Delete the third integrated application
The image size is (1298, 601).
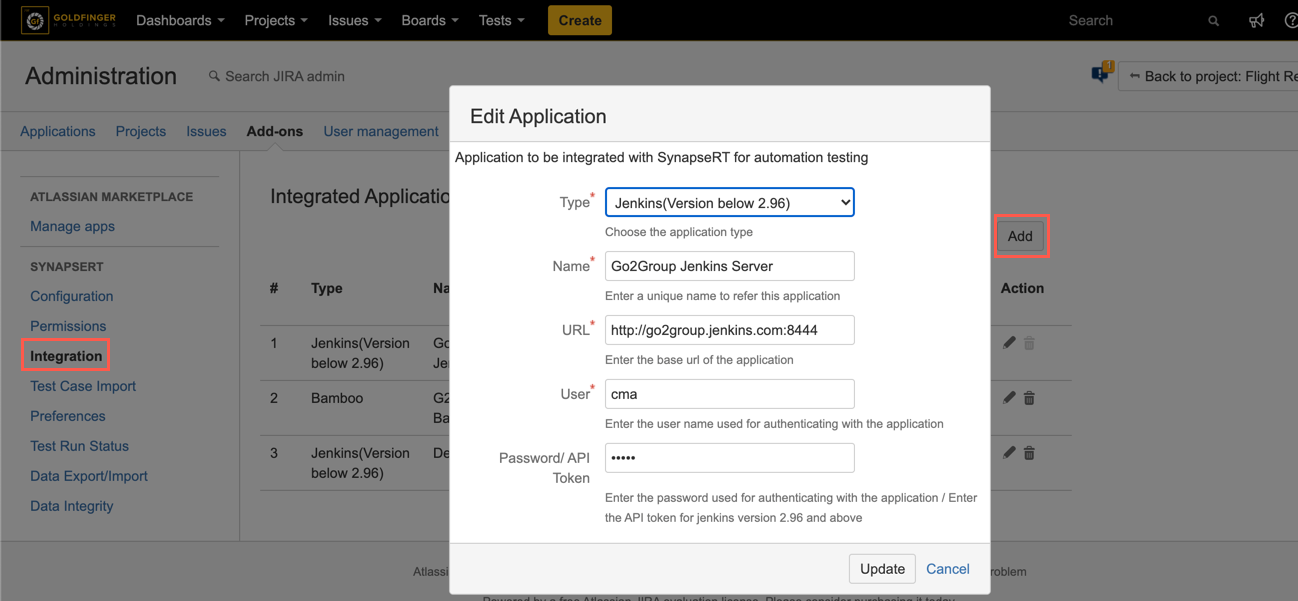(1029, 453)
